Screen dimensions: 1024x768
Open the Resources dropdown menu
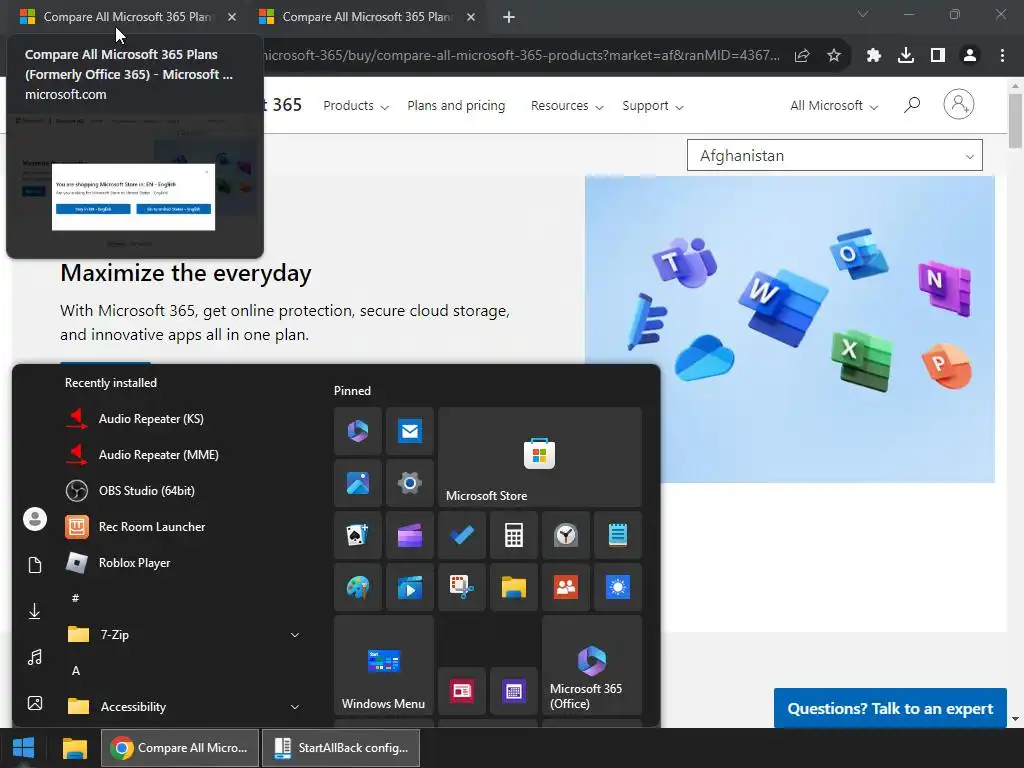[x=567, y=106]
